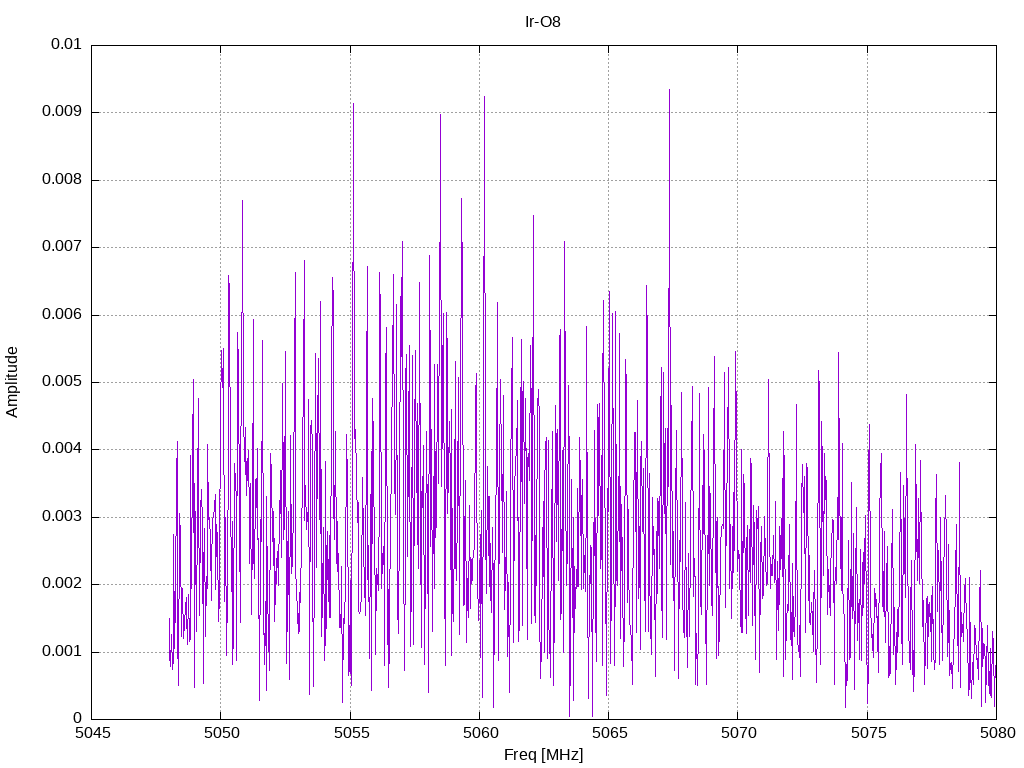Click the y-axis tick label 0.005
Image resolution: width=1024 pixels, height=768 pixels.
pos(62,382)
